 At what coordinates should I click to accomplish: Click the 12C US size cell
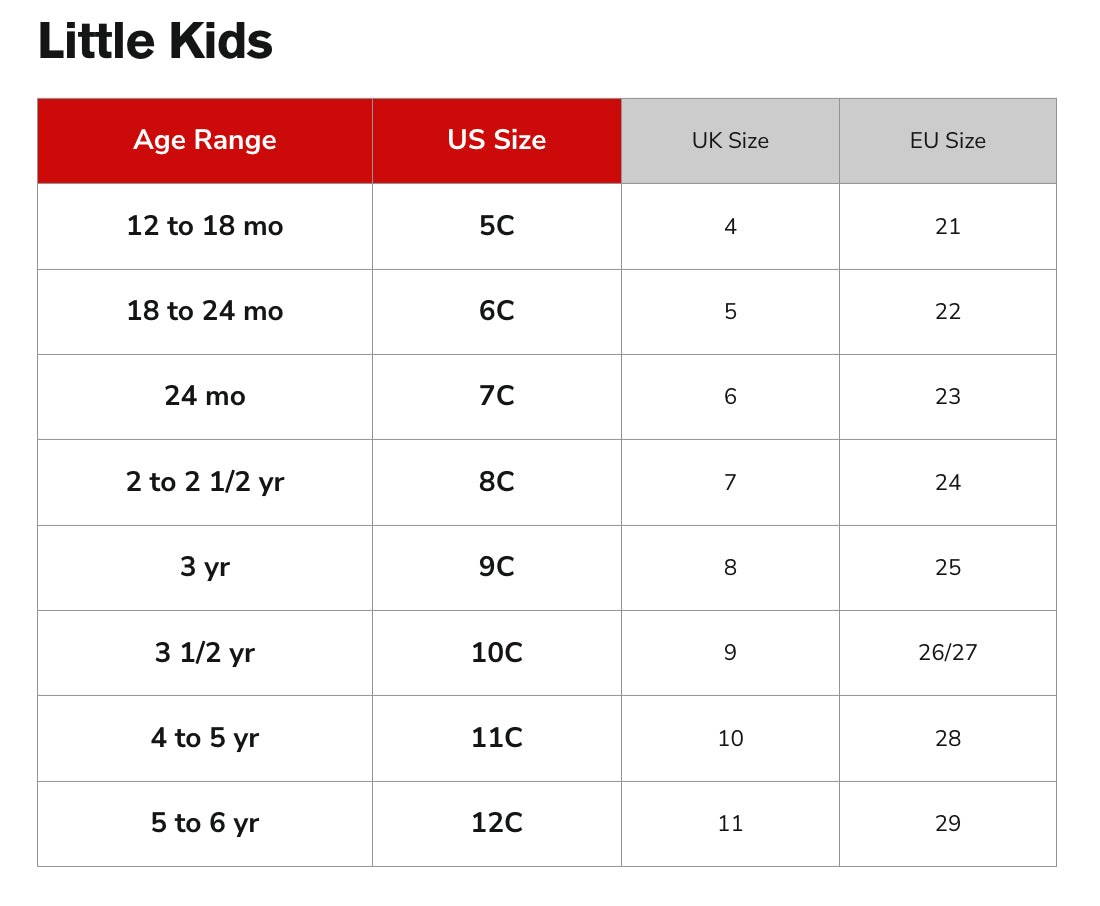(497, 823)
